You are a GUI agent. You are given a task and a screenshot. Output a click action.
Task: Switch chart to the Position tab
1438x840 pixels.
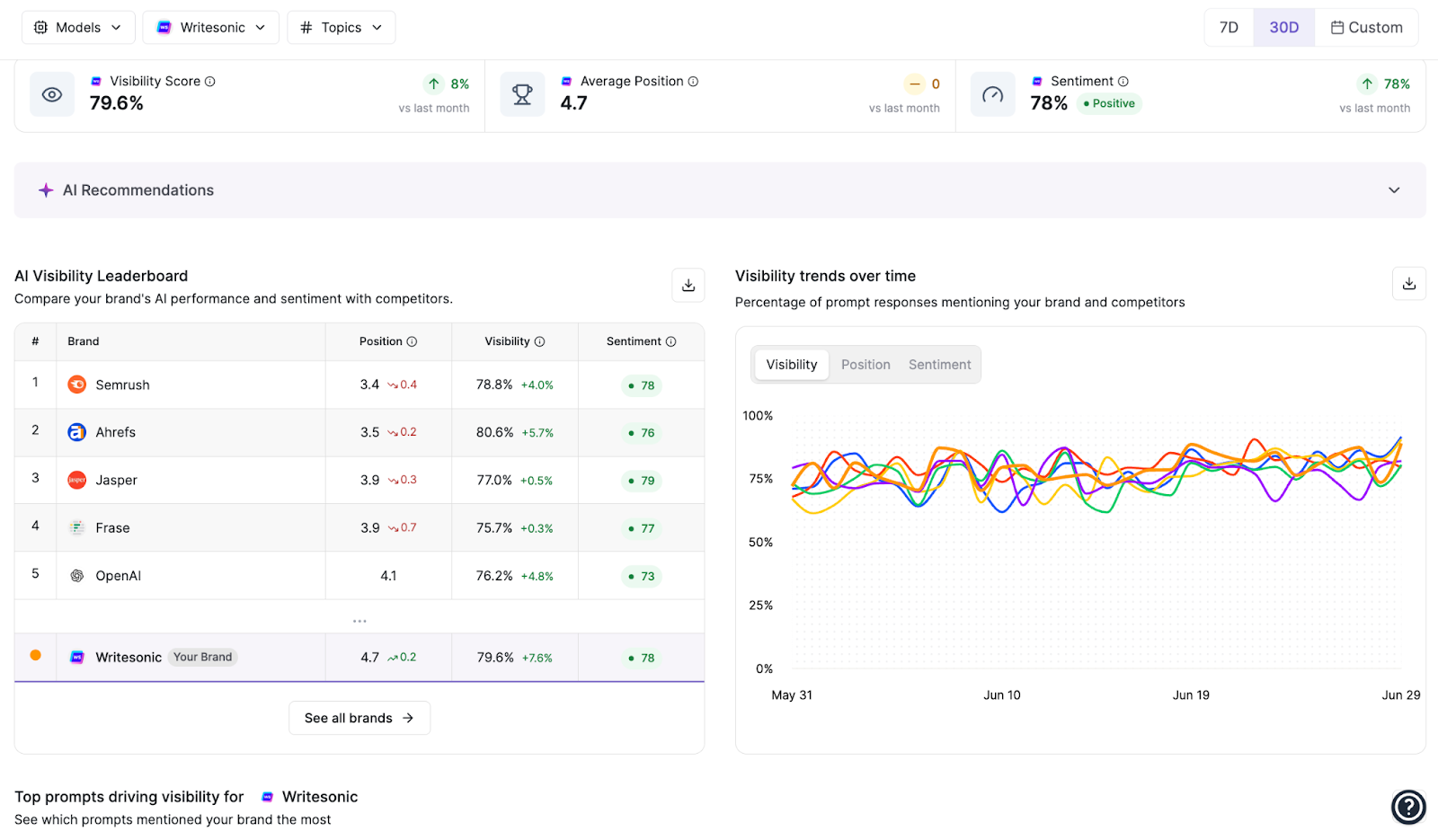click(865, 365)
